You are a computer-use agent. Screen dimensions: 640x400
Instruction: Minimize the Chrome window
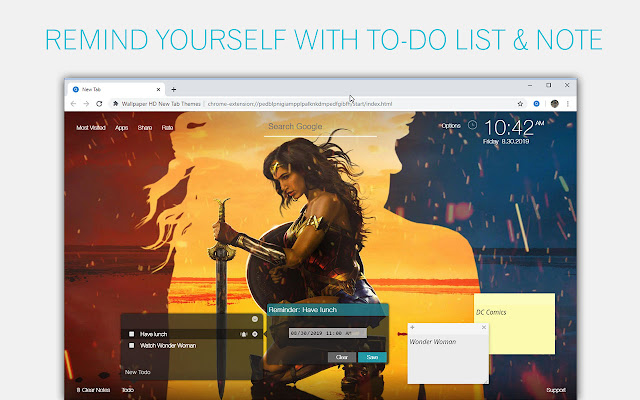[530, 85]
